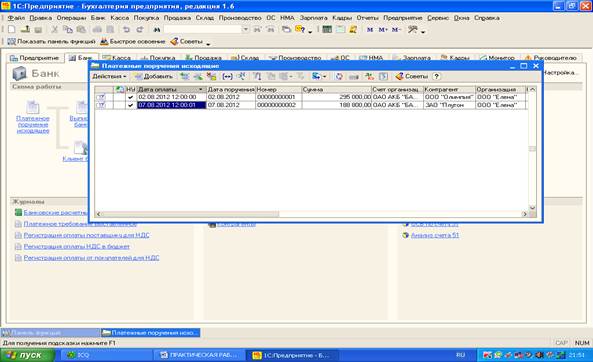
Task: Click the Cut scissors icon
Action: point(55,30)
